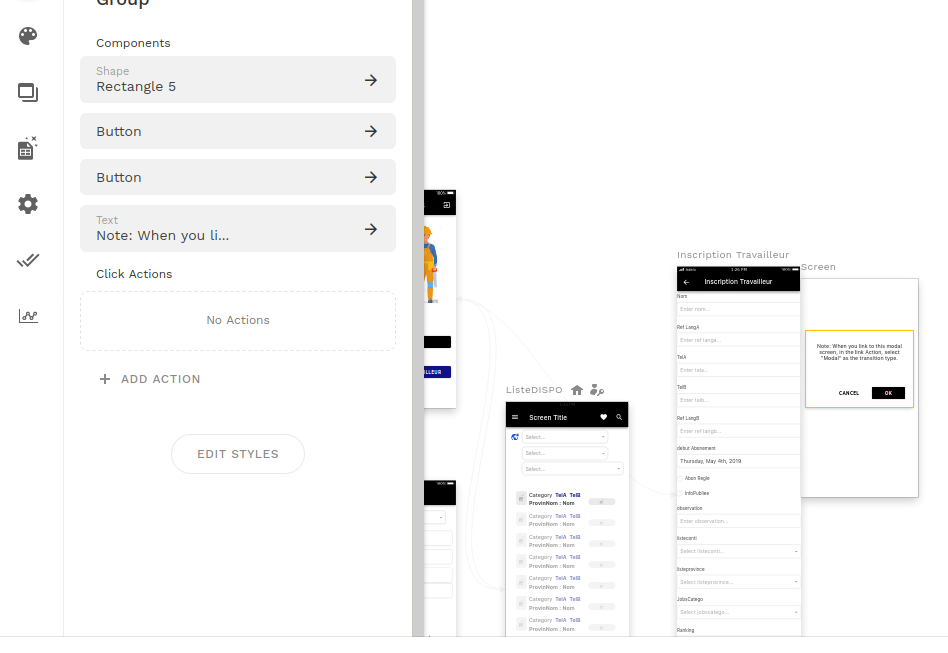
Task: Open the Select listeconti dropdown
Action: coord(738,551)
